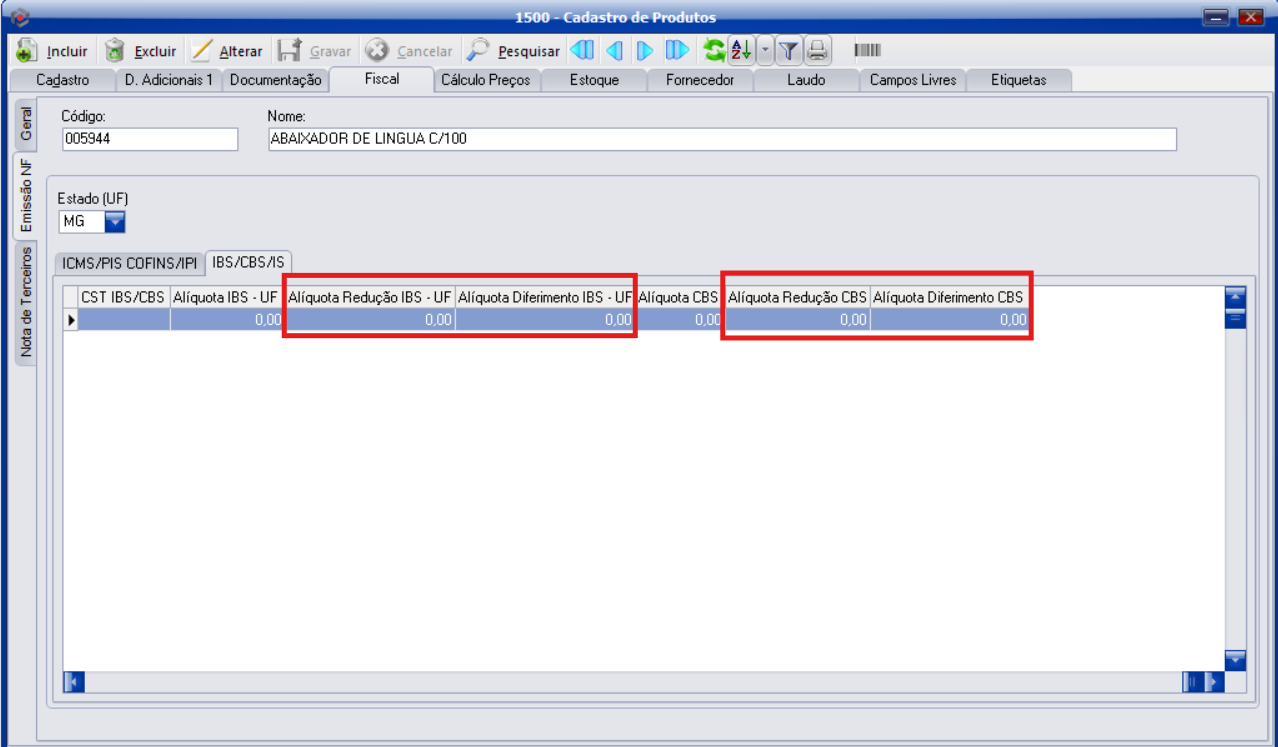Go to the next record arrow
Viewport: 1278px width, 747px height.
645,51
